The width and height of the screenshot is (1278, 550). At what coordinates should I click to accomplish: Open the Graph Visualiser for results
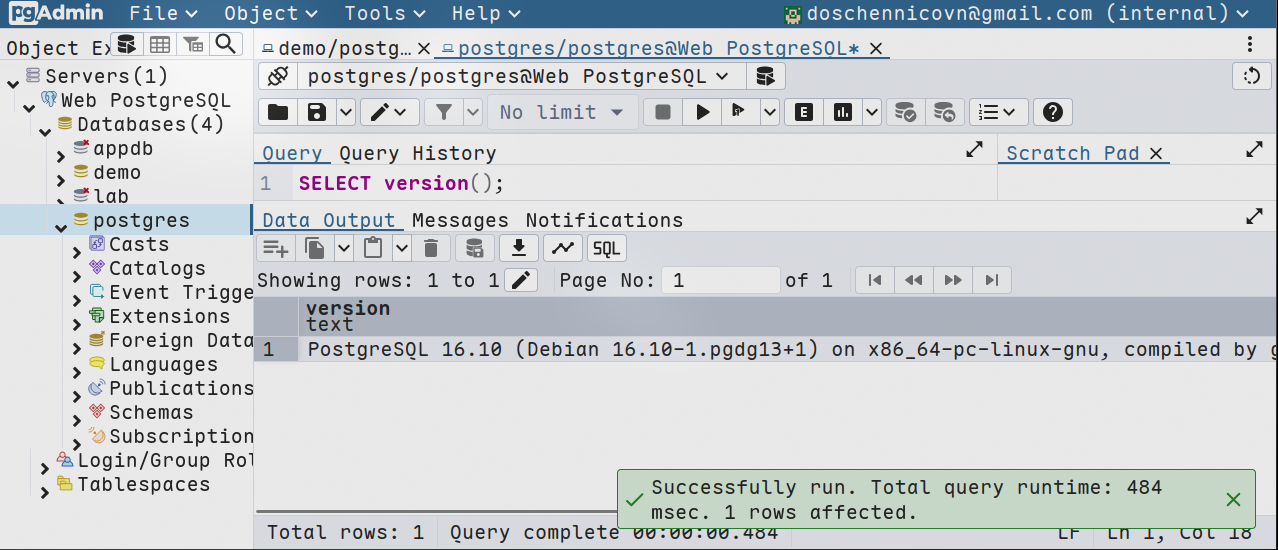click(x=563, y=248)
